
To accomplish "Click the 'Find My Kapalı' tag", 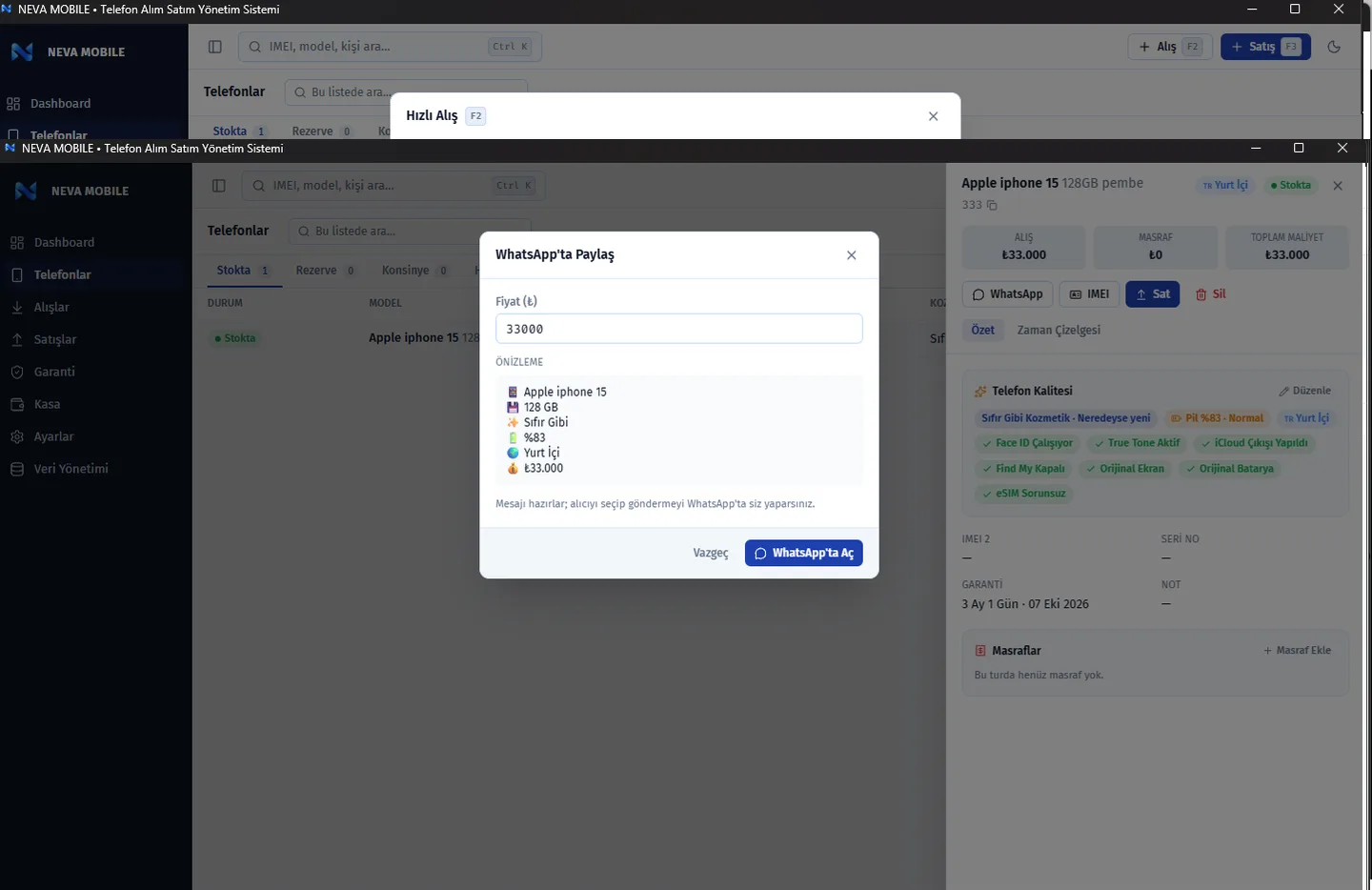I will coord(1023,469).
